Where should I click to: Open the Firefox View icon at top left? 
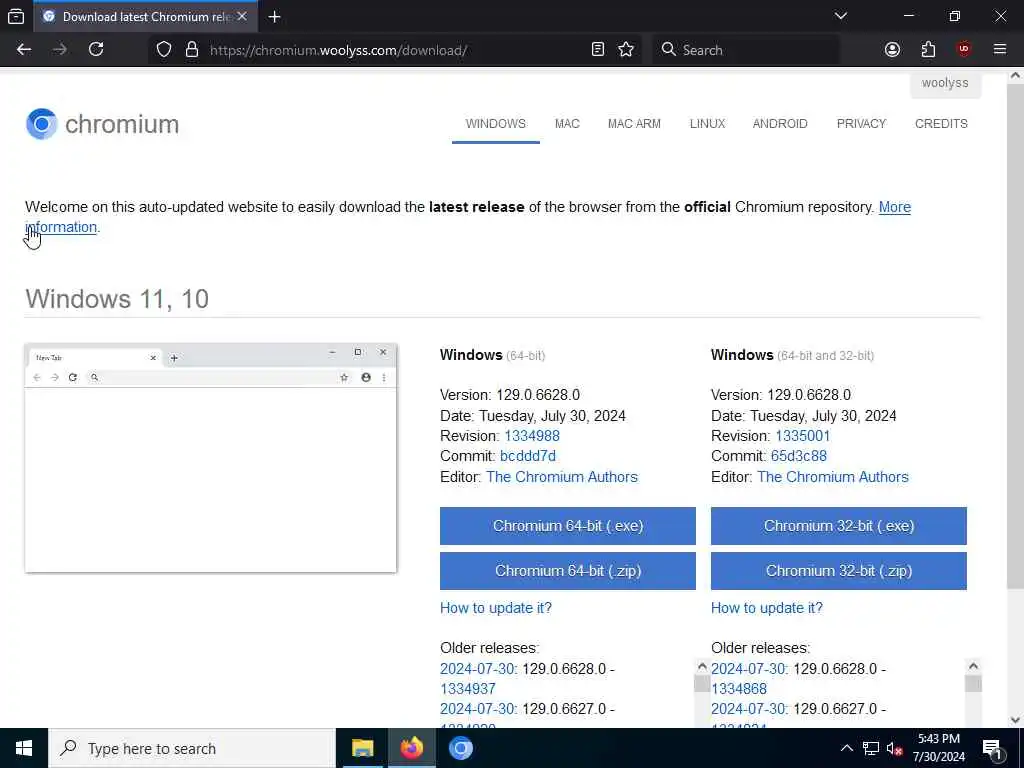(x=16, y=17)
